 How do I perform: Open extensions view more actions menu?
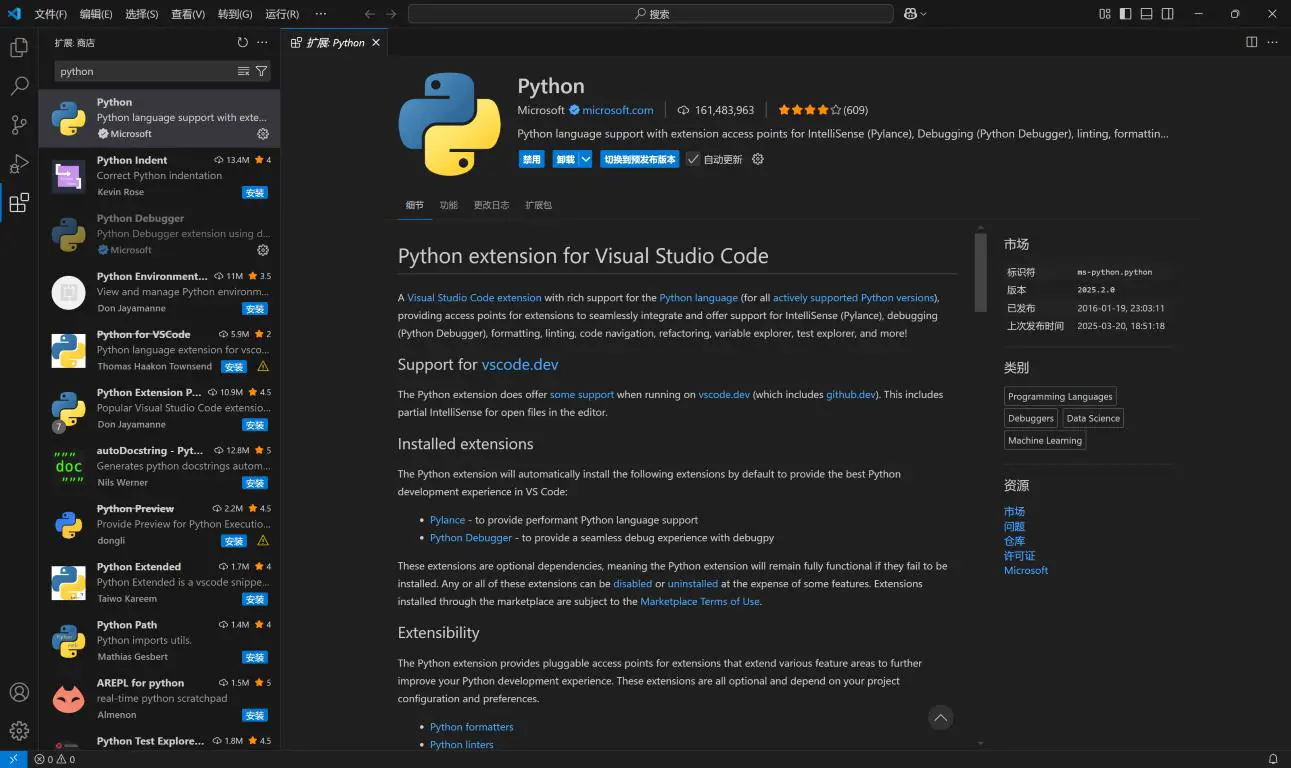tap(262, 43)
